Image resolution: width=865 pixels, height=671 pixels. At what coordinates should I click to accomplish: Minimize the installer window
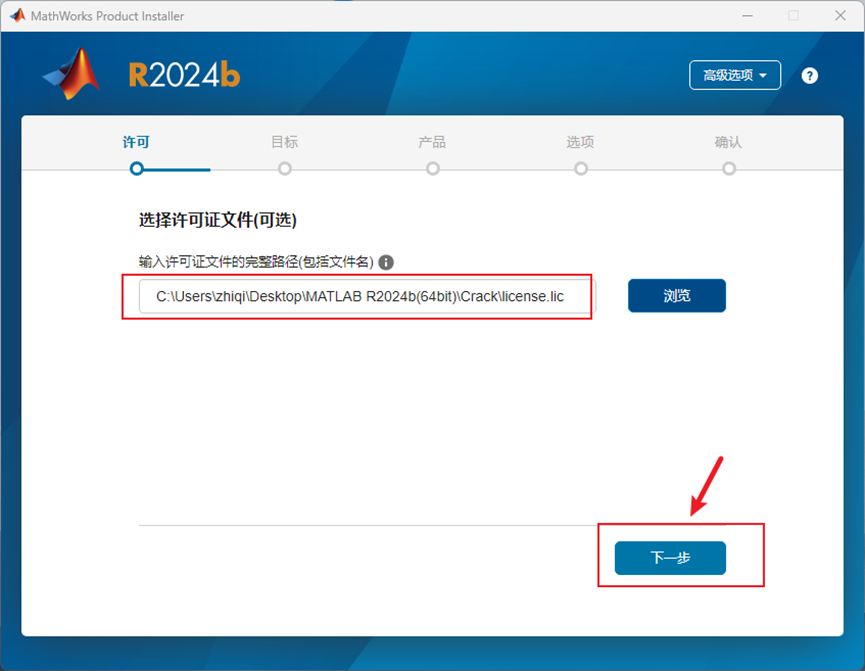coord(747,15)
